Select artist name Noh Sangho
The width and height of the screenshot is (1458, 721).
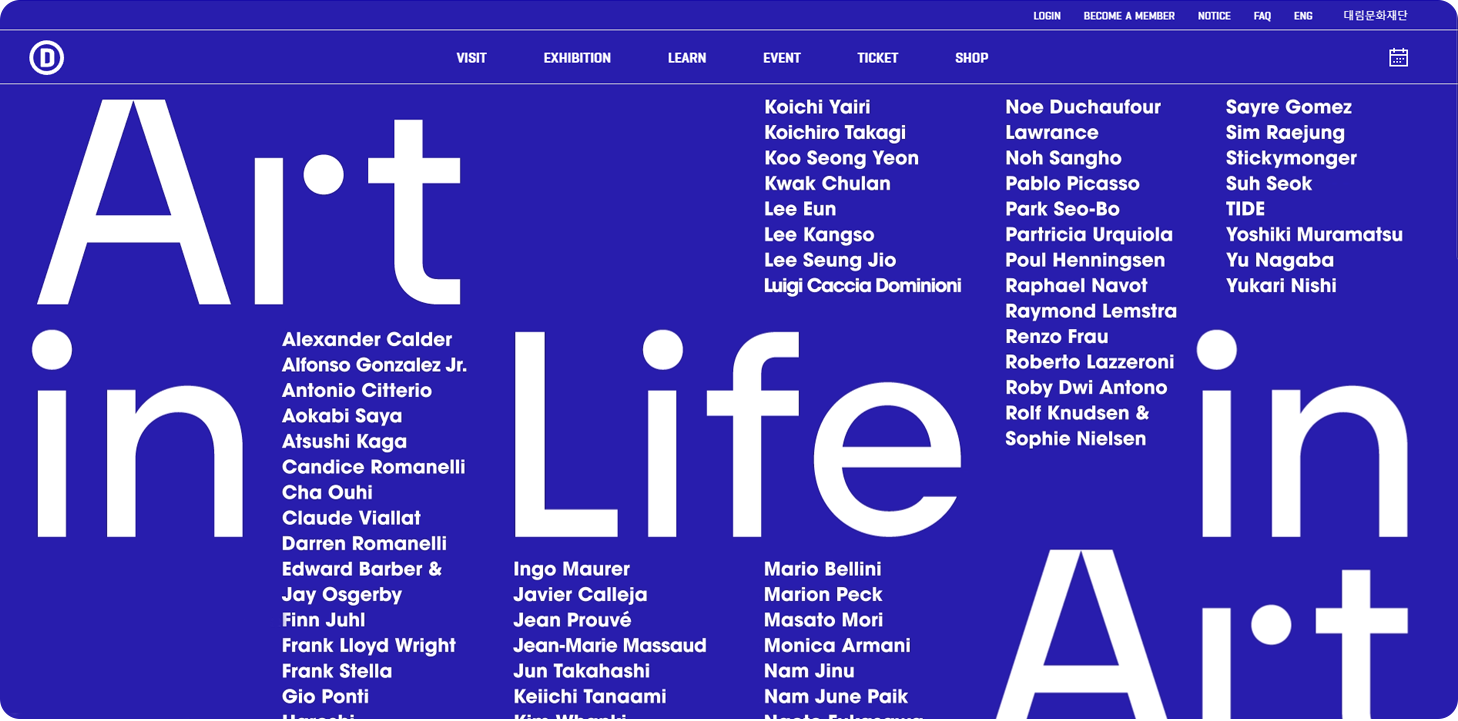(x=1063, y=158)
